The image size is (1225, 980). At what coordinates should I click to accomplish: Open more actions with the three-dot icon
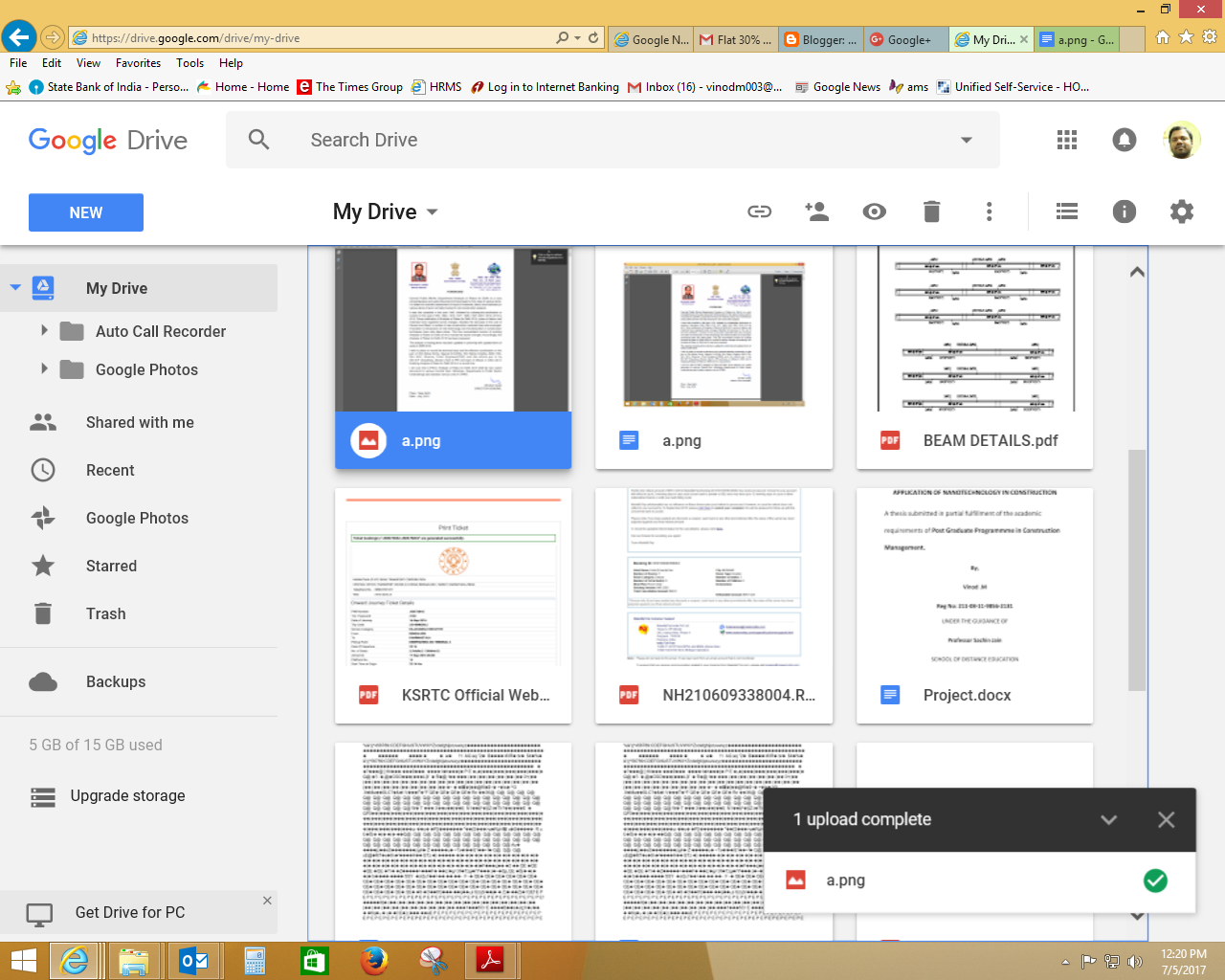tap(989, 212)
